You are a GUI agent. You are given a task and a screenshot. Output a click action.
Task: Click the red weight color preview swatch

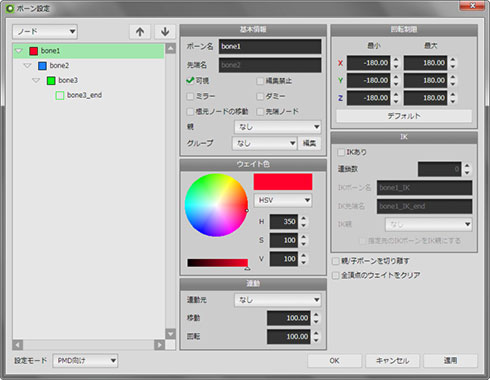pos(283,182)
